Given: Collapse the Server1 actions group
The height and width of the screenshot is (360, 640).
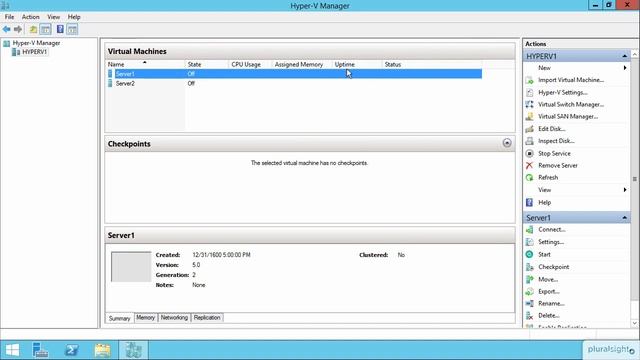Looking at the screenshot, I should point(624,218).
